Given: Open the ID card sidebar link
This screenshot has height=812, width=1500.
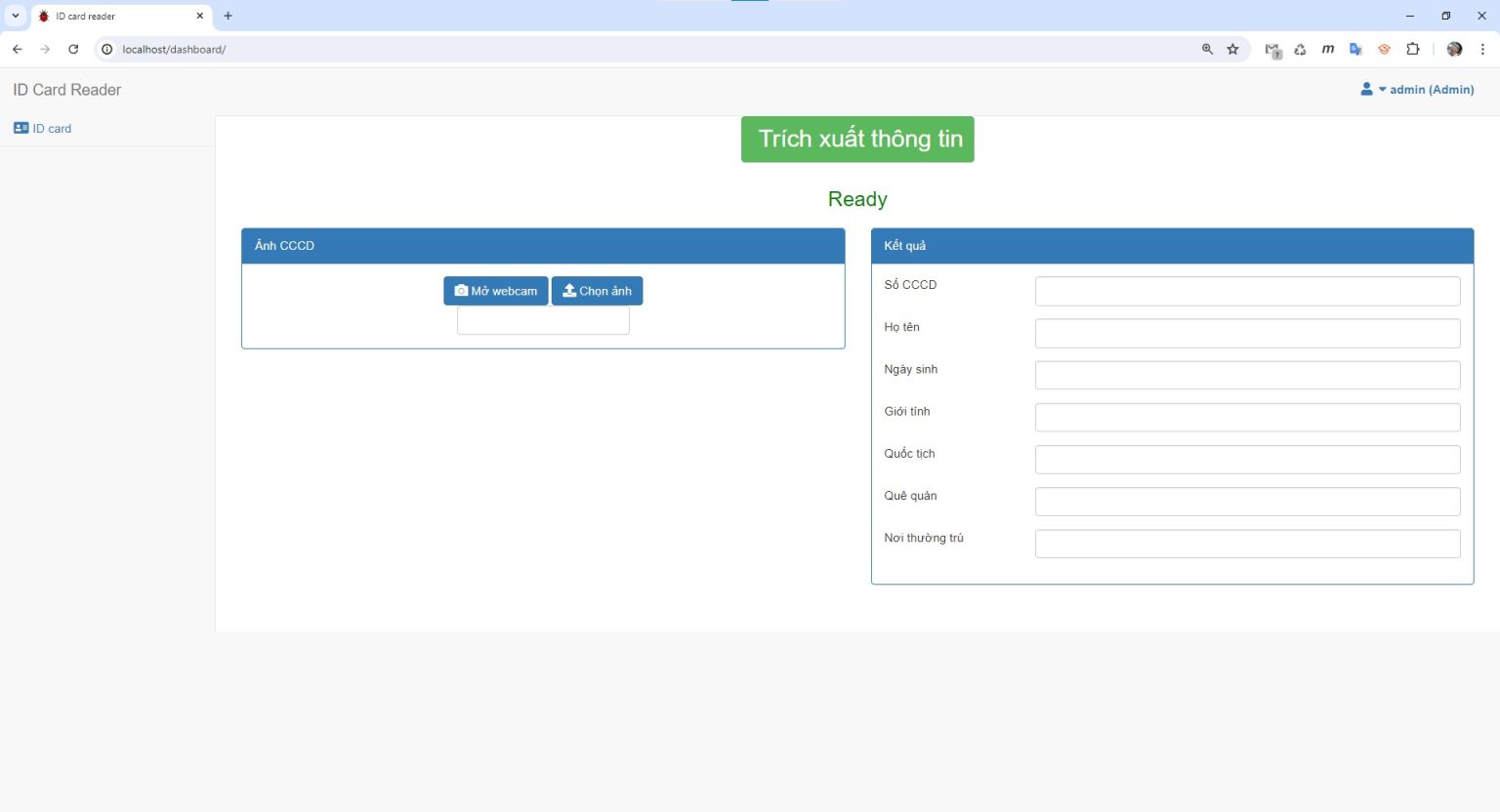Looking at the screenshot, I should coord(43,129).
